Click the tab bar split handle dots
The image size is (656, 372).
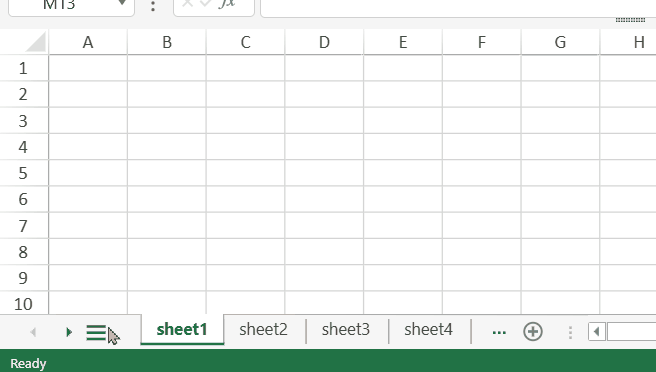coord(570,332)
